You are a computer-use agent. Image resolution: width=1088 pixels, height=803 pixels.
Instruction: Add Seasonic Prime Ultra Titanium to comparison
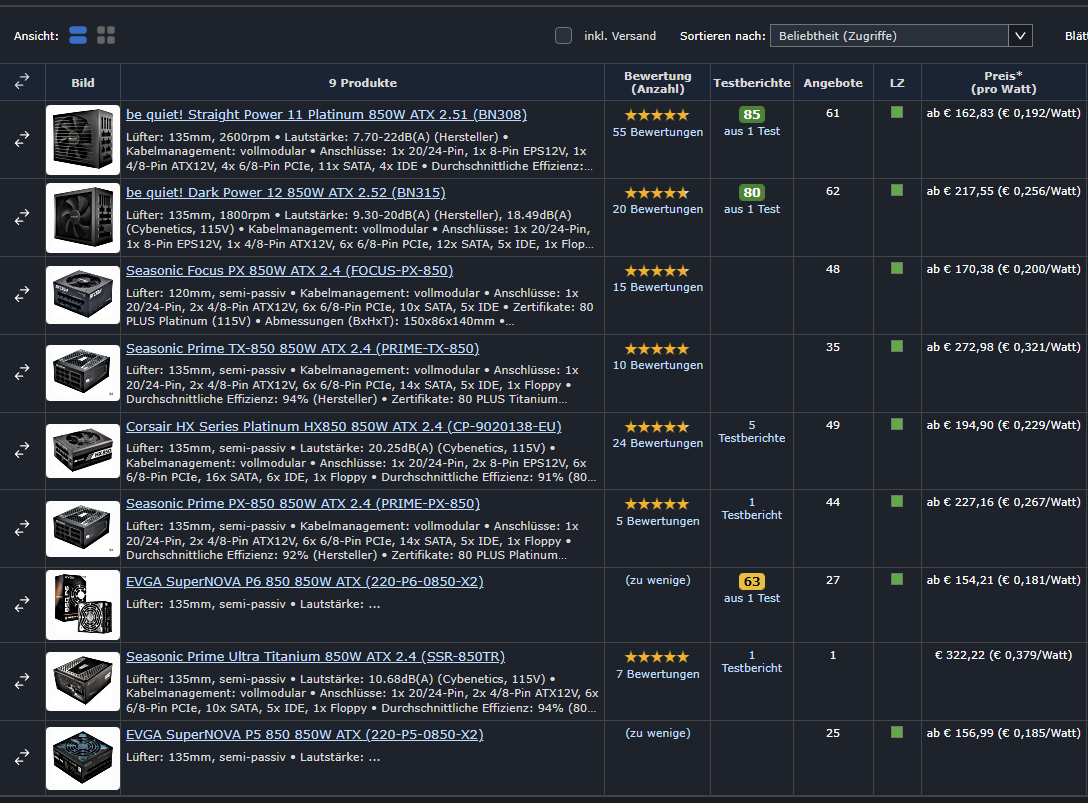pos(22,681)
